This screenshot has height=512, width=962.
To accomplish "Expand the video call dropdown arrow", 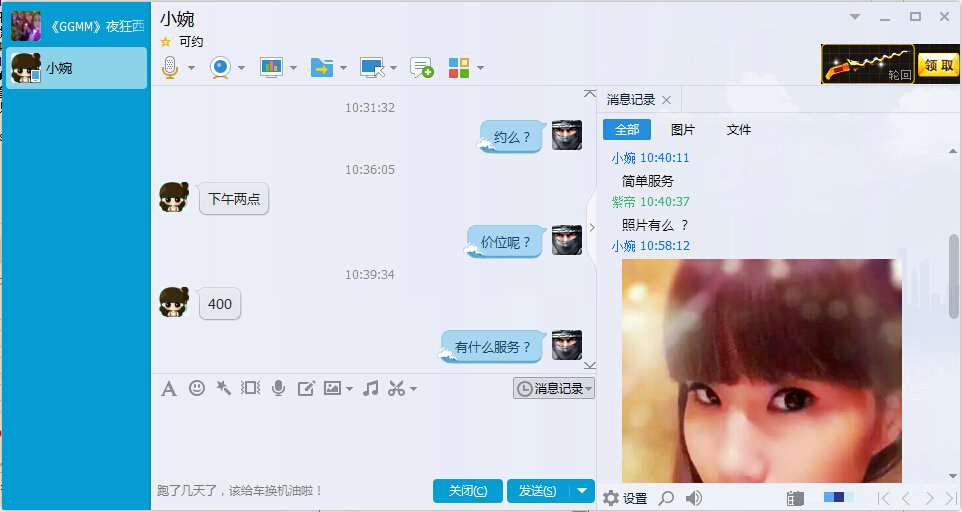I will coord(242,67).
